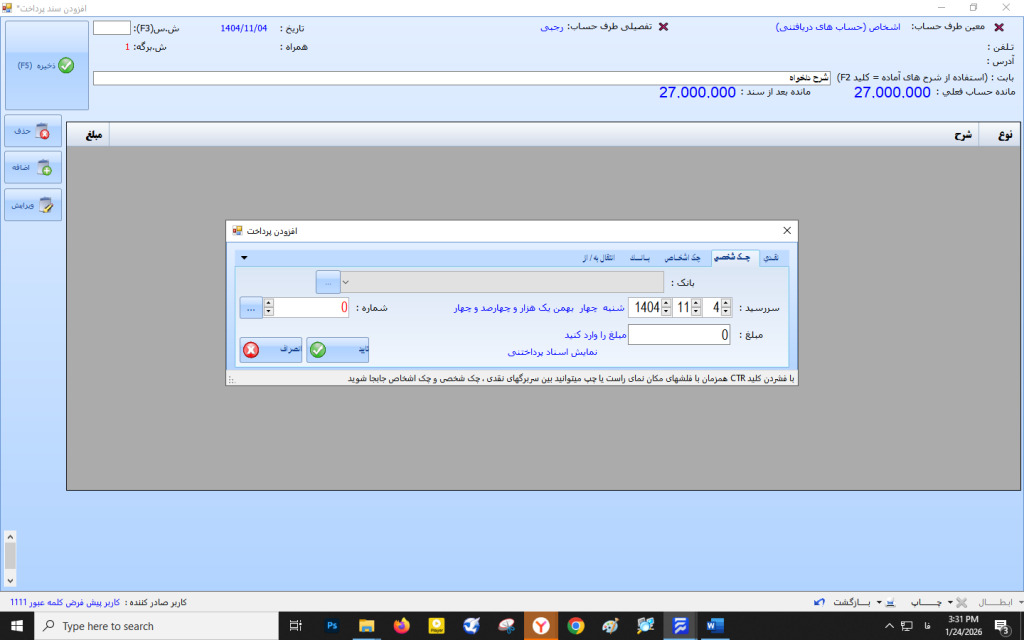Click the مبلغ amount input field
1024x640 pixels.
[x=679, y=335]
